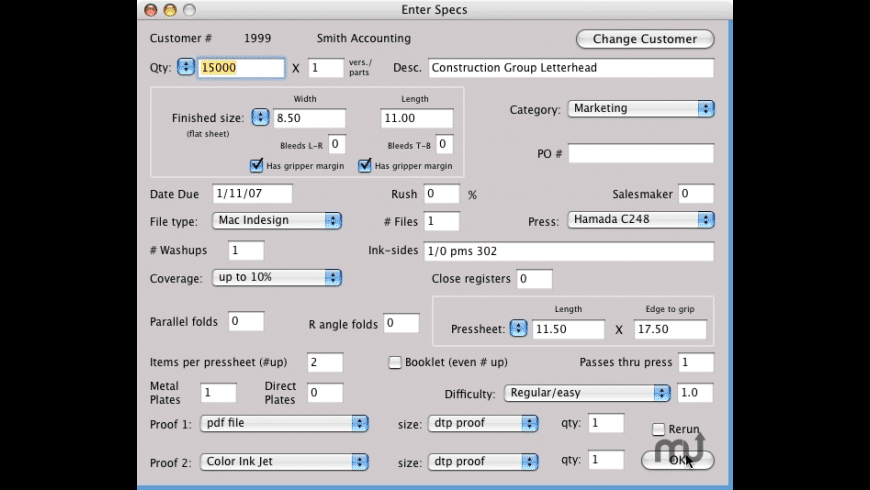Click the finished Width field
This screenshot has width=870, height=490.
click(310, 118)
